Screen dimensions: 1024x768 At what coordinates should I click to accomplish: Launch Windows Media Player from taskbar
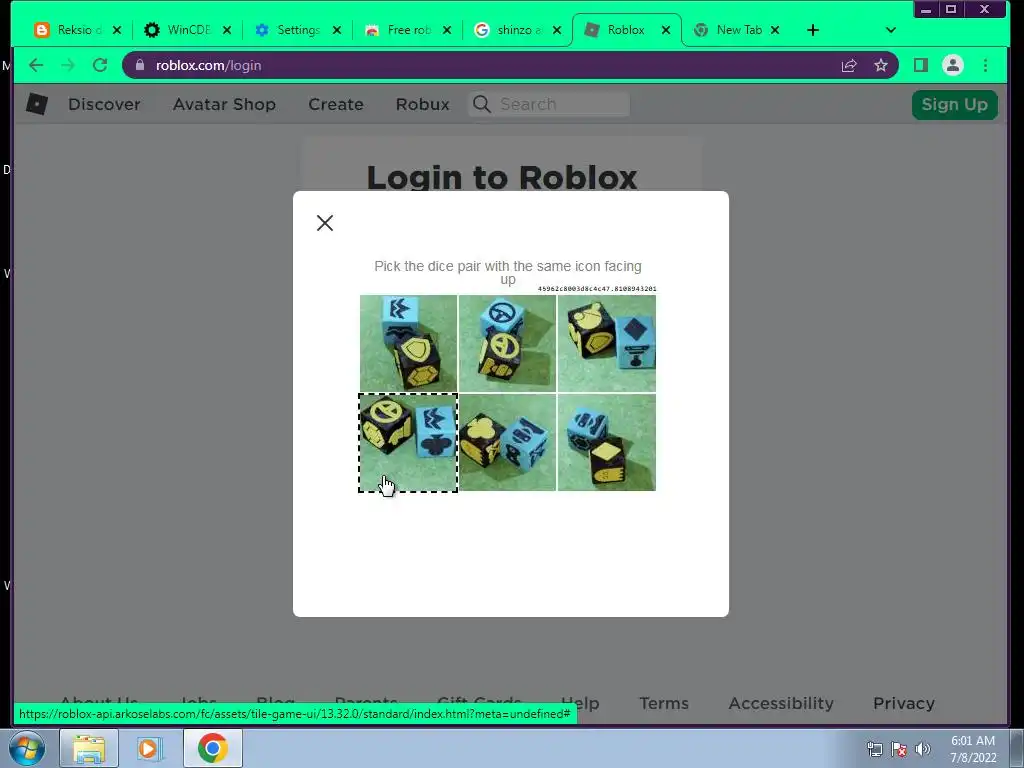[x=150, y=748]
